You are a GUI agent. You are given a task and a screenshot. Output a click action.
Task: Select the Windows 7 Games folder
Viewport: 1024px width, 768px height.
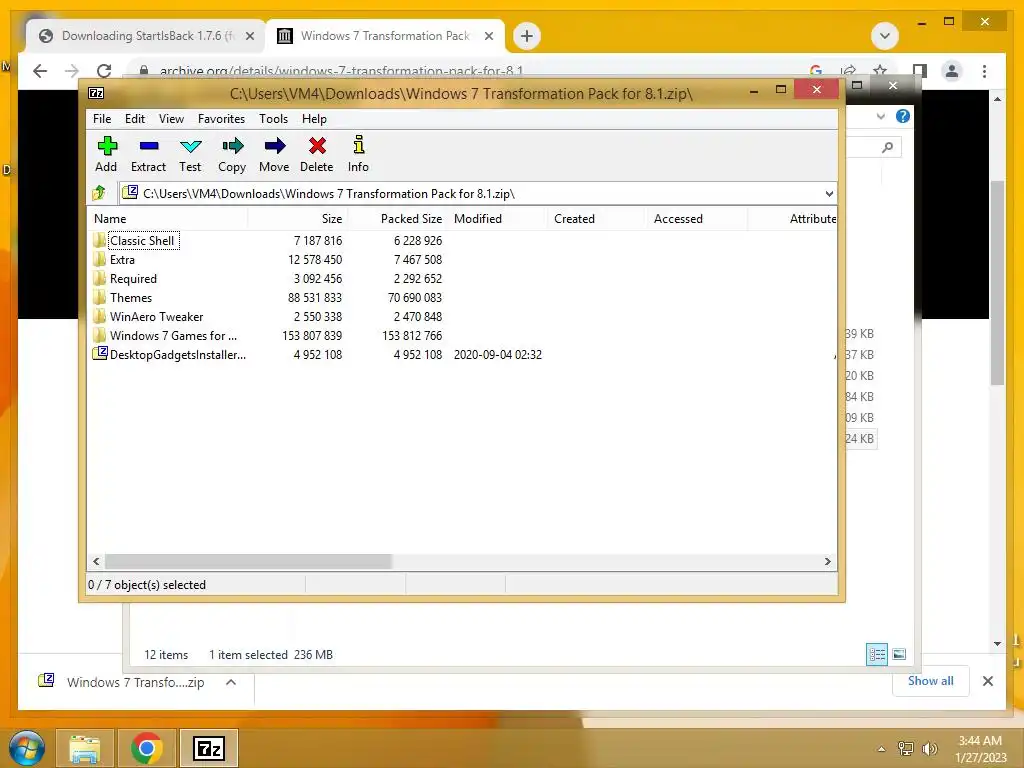[173, 335]
